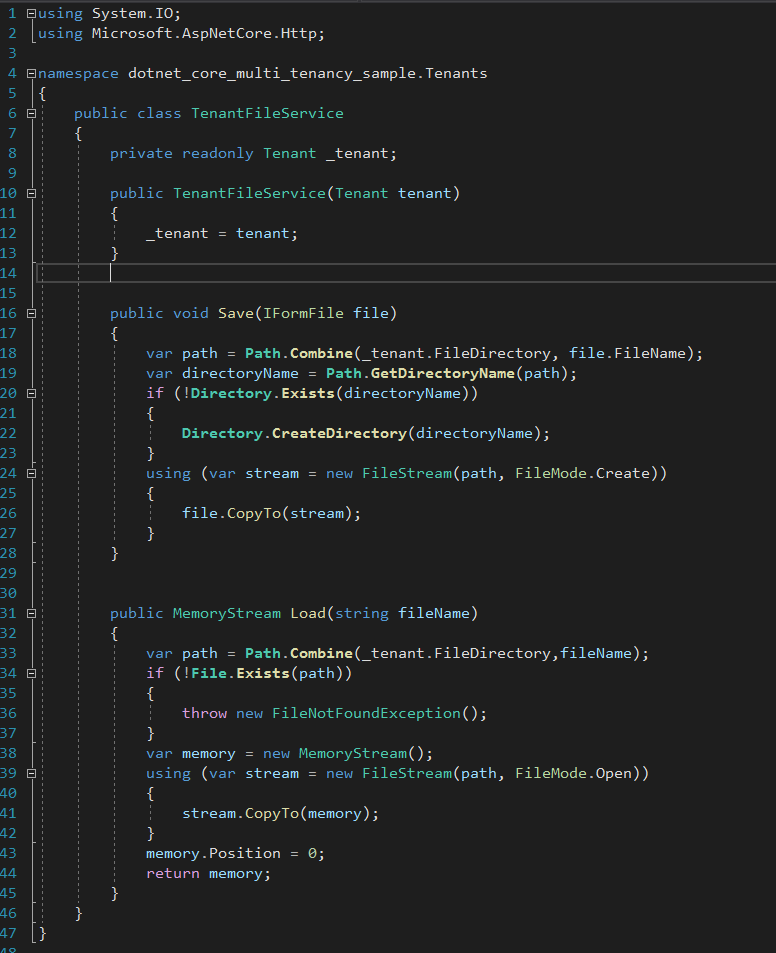Collapse the namespace block at line 4
Screen dimensions: 776x953
pos(32,74)
